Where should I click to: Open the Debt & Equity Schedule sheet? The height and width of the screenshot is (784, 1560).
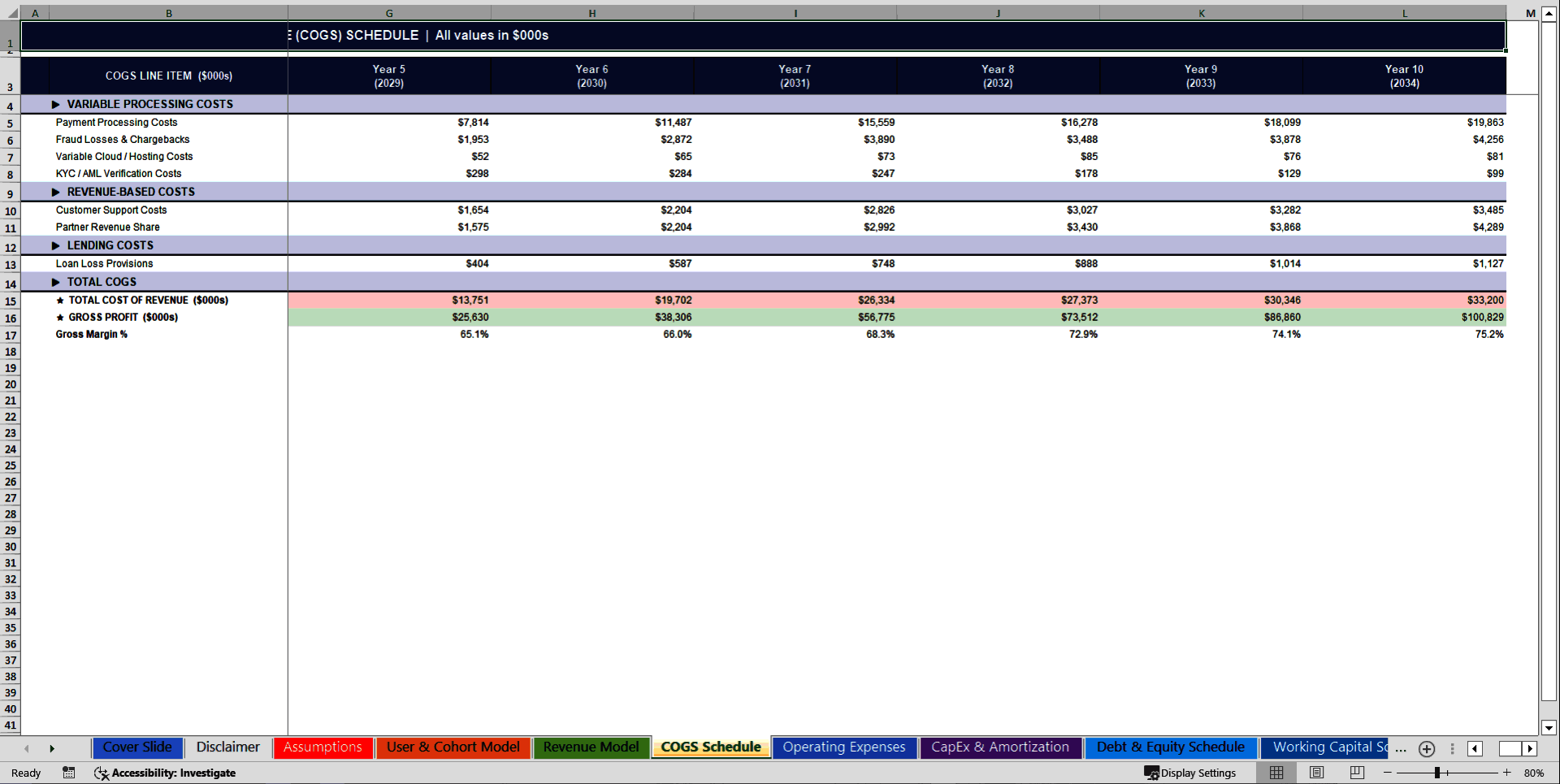[x=1171, y=747]
